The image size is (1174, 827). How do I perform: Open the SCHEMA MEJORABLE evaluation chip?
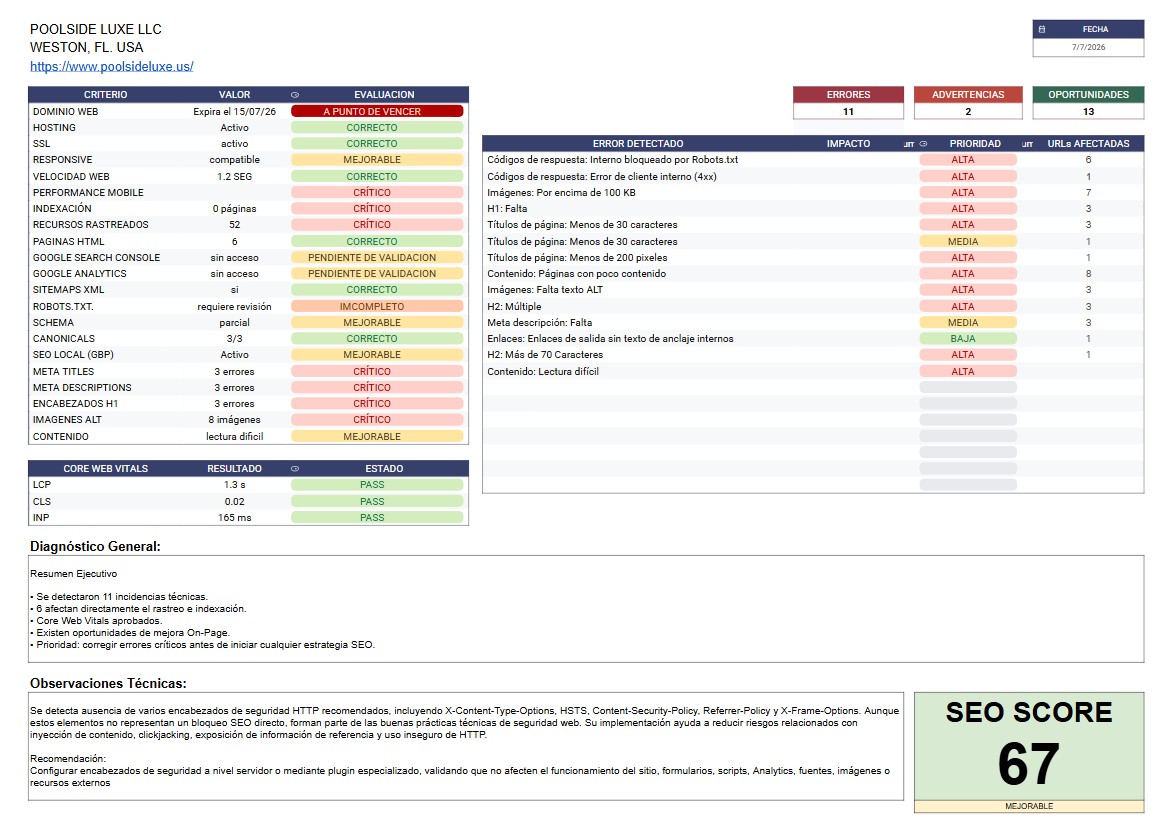coord(377,323)
